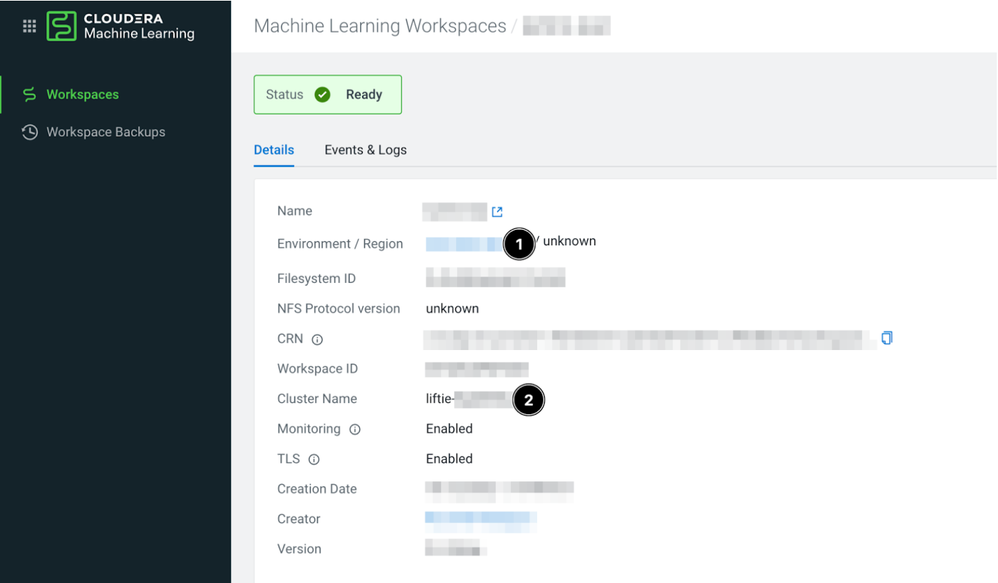The height and width of the screenshot is (583, 998).
Task: Show info tooltip next to CRN
Action: click(317, 340)
